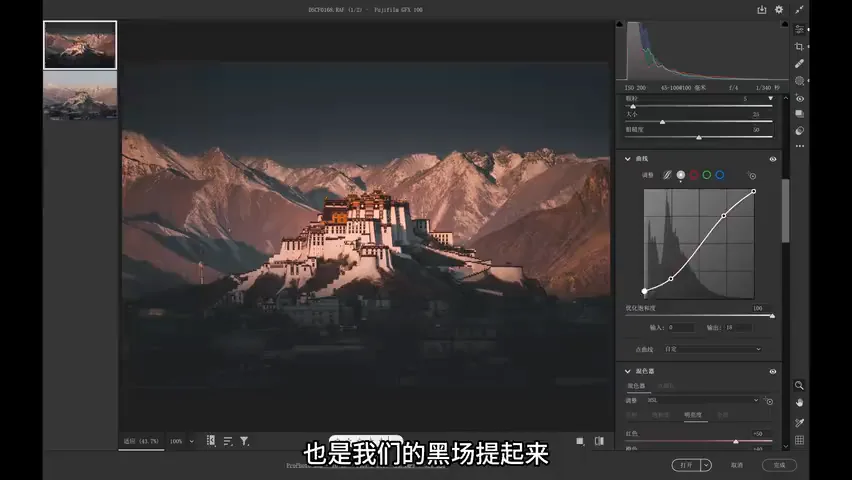Select the white point curve channel
This screenshot has width=852, height=480.
coord(681,175)
